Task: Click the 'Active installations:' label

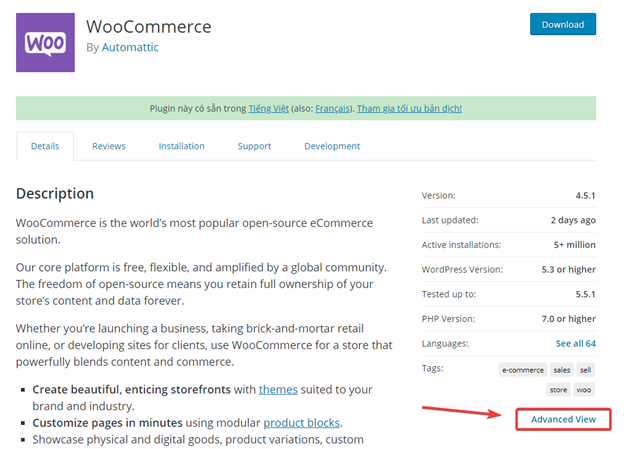Action: coord(461,245)
